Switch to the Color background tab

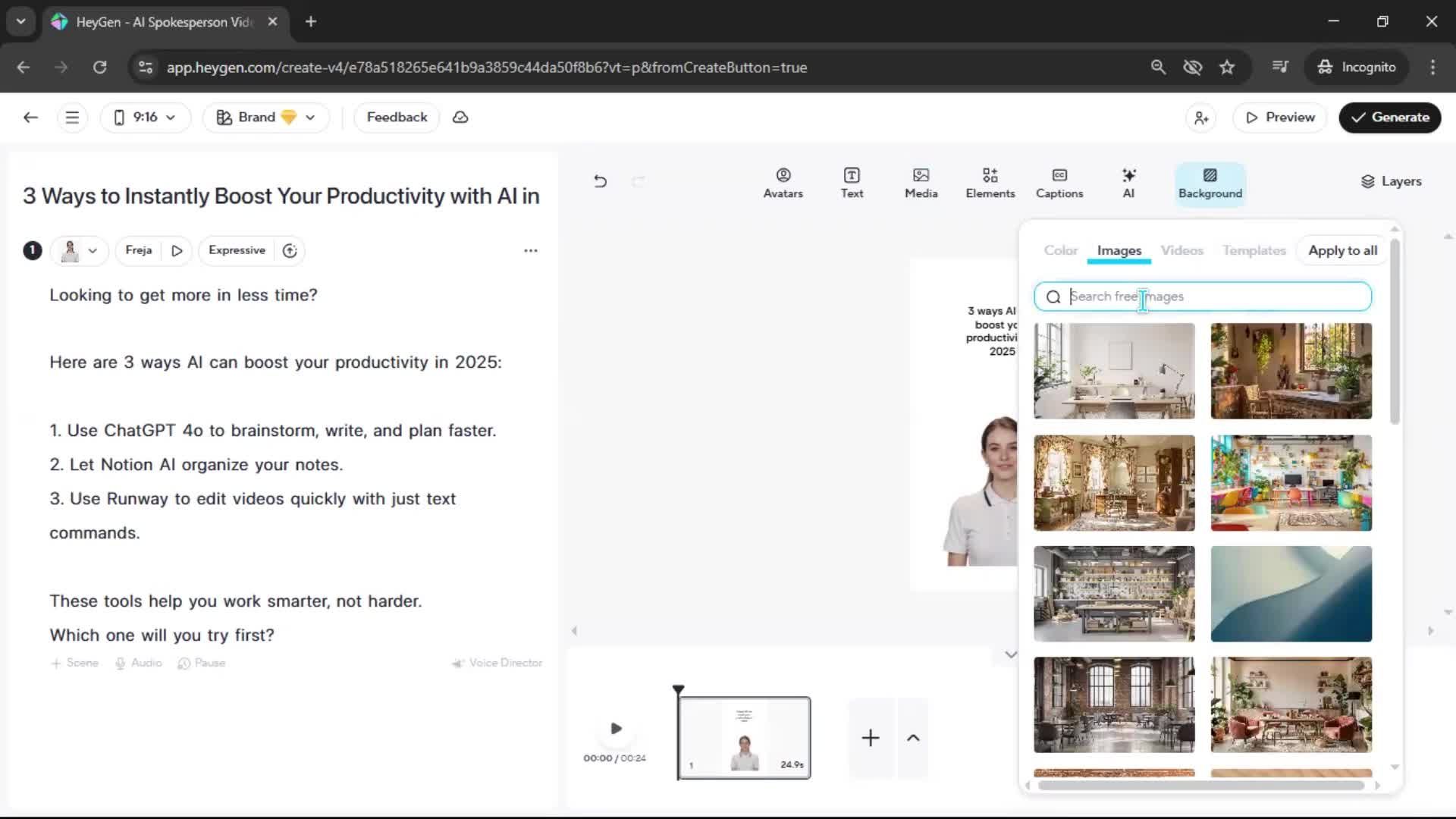[1060, 250]
